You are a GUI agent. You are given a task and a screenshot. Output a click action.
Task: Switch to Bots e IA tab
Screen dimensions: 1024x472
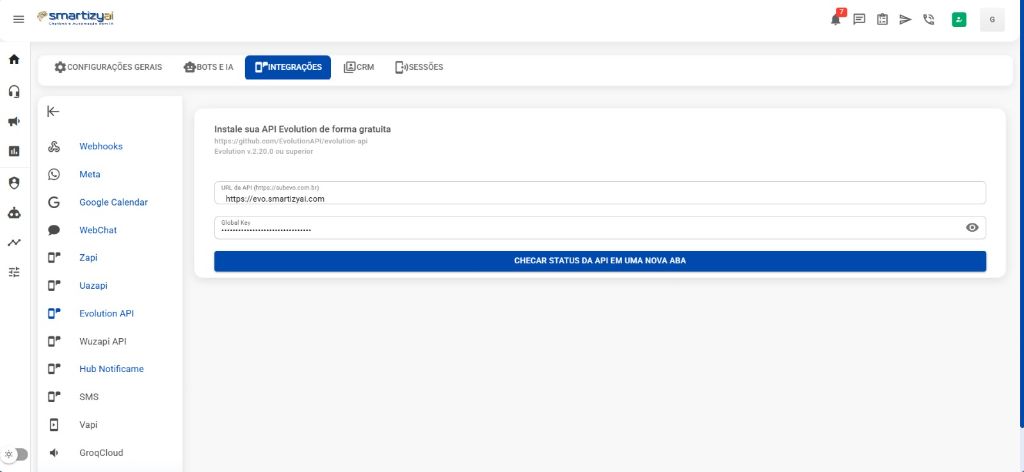pyautogui.click(x=208, y=67)
